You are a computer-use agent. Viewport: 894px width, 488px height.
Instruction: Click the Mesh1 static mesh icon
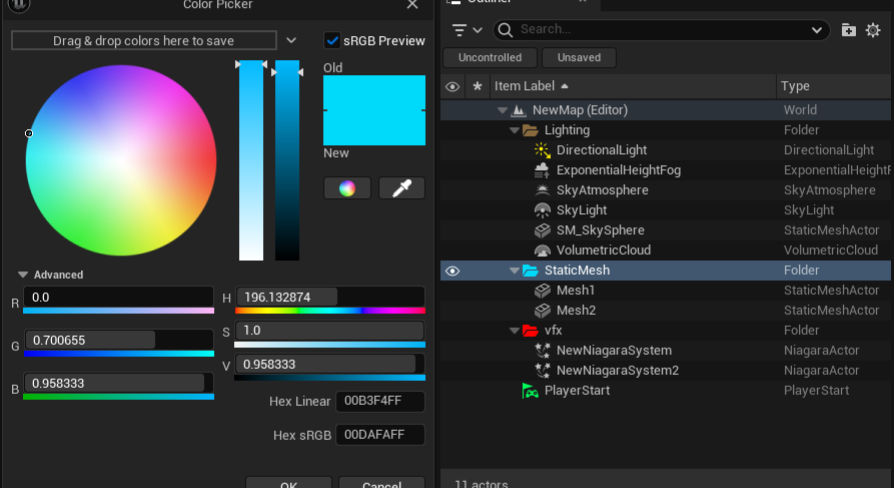(x=542, y=290)
